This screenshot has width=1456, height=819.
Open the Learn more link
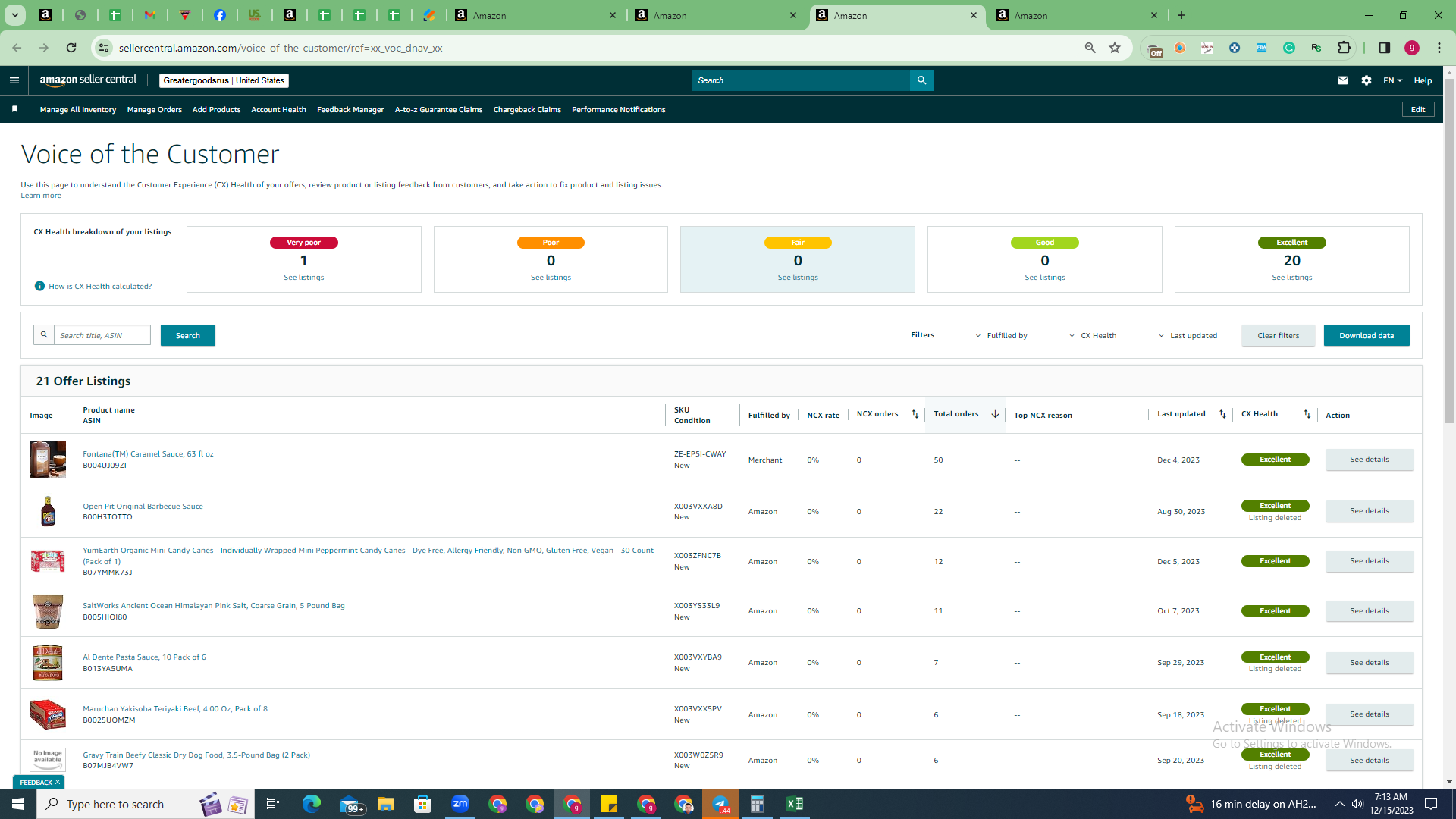coord(41,196)
